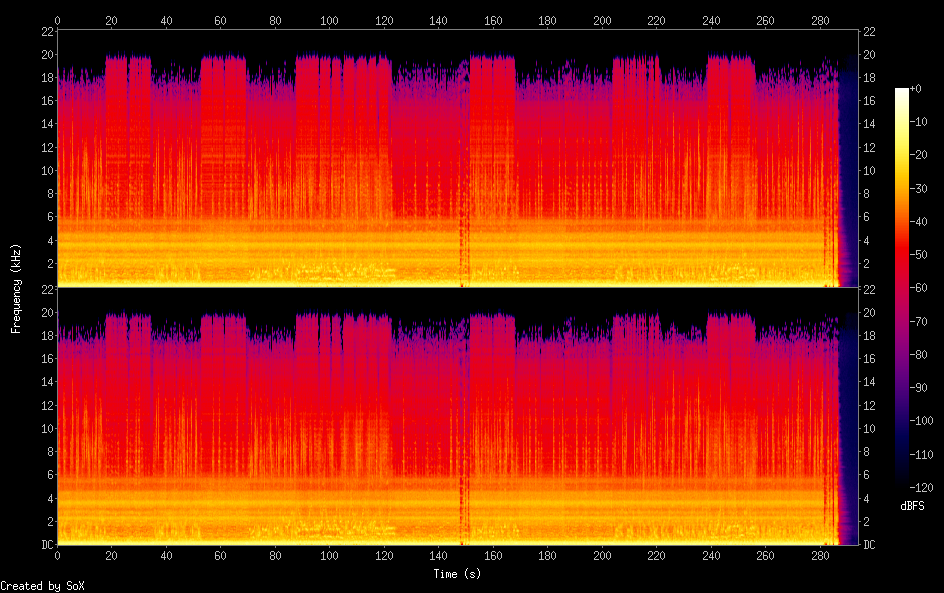Click the "-30" label on the dBFS scale
Screen dimensions: 944x593
click(x=924, y=191)
